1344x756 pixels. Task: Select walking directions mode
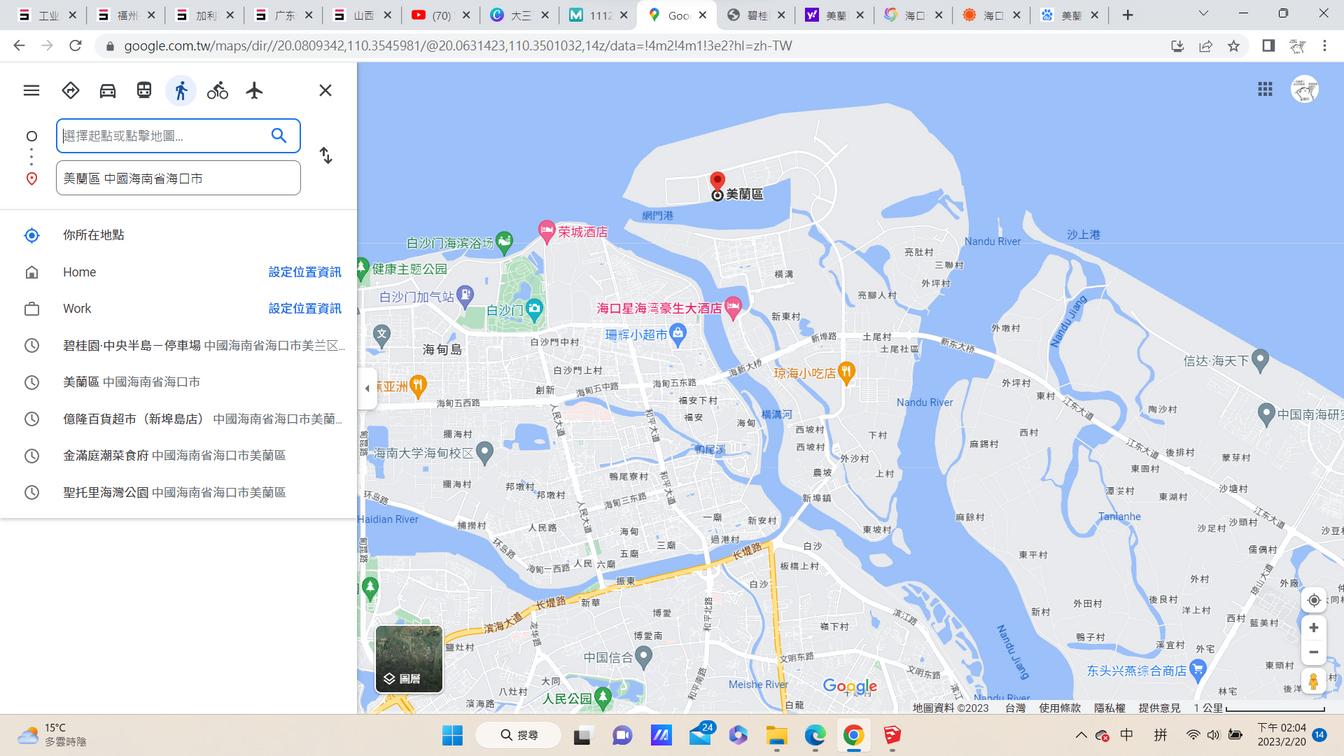pos(181,90)
